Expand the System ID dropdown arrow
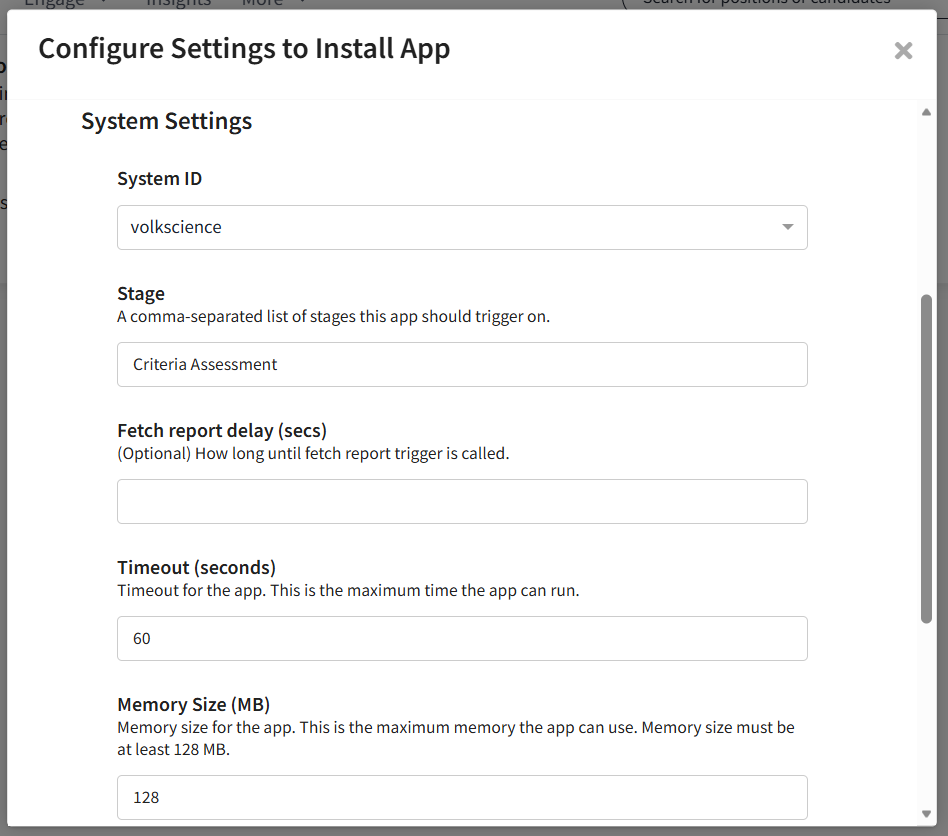 [787, 228]
